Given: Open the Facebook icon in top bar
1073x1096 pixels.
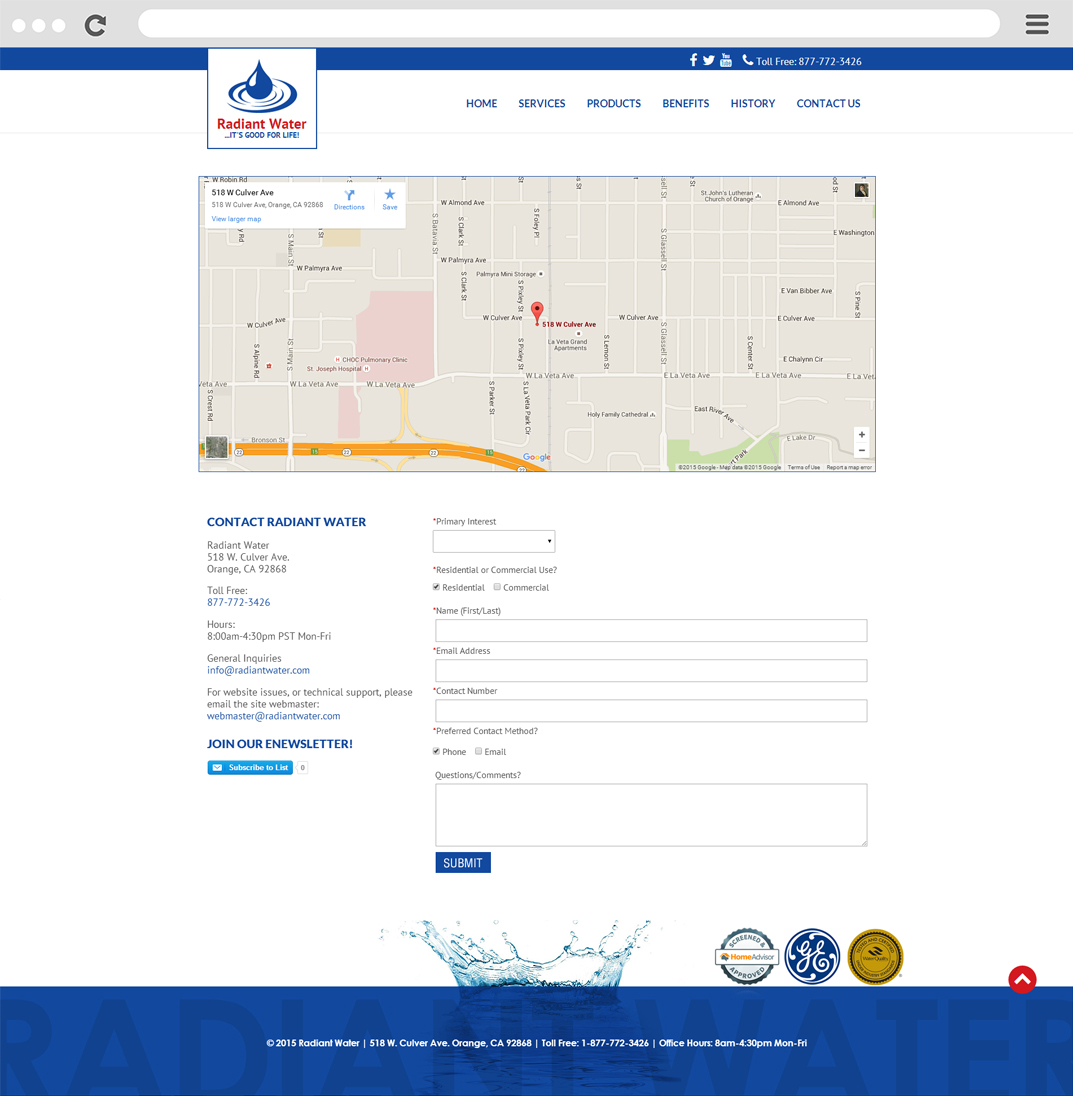Looking at the screenshot, I should tap(693, 61).
